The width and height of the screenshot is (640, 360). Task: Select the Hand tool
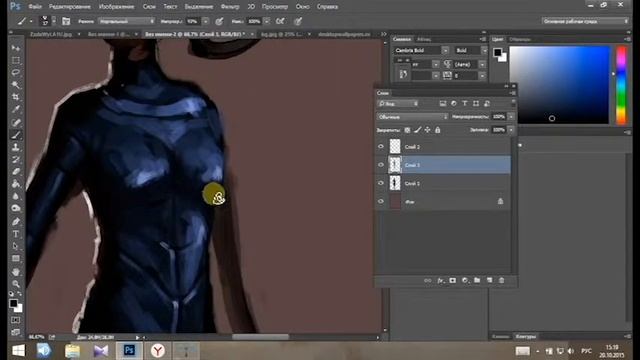[16, 271]
